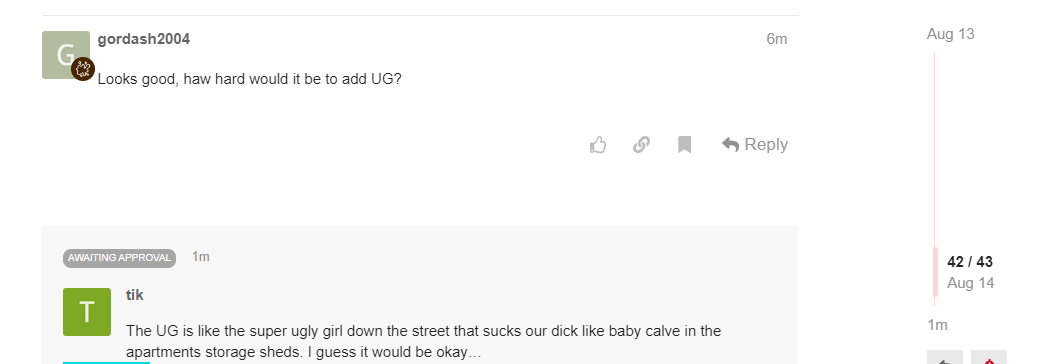Screen dimensions: 1058x364
Task: Click the 6m post timestamp
Action: [x=777, y=39]
